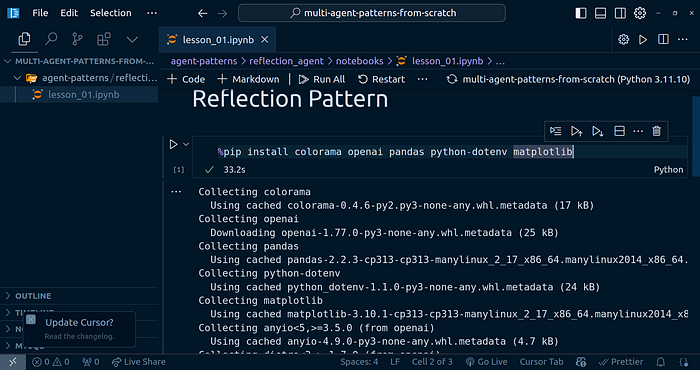
Task: Change indentation Spaces: 4
Action: click(359, 362)
